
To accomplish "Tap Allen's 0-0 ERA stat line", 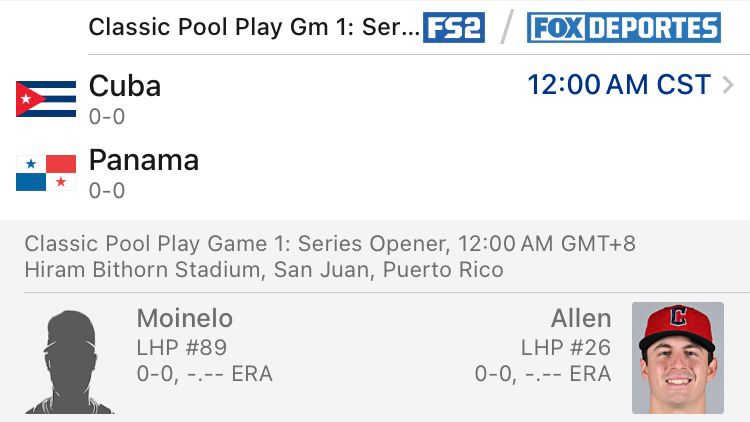I will tap(542, 374).
